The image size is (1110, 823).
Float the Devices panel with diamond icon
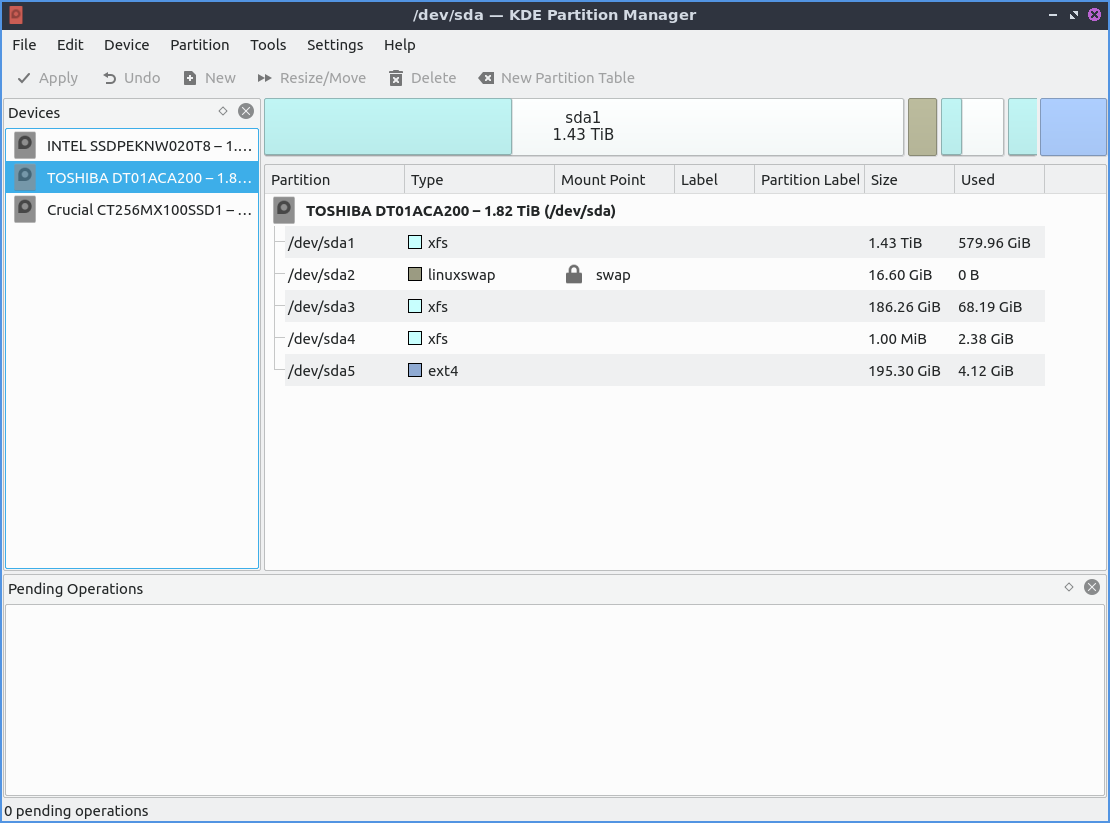coord(223,112)
